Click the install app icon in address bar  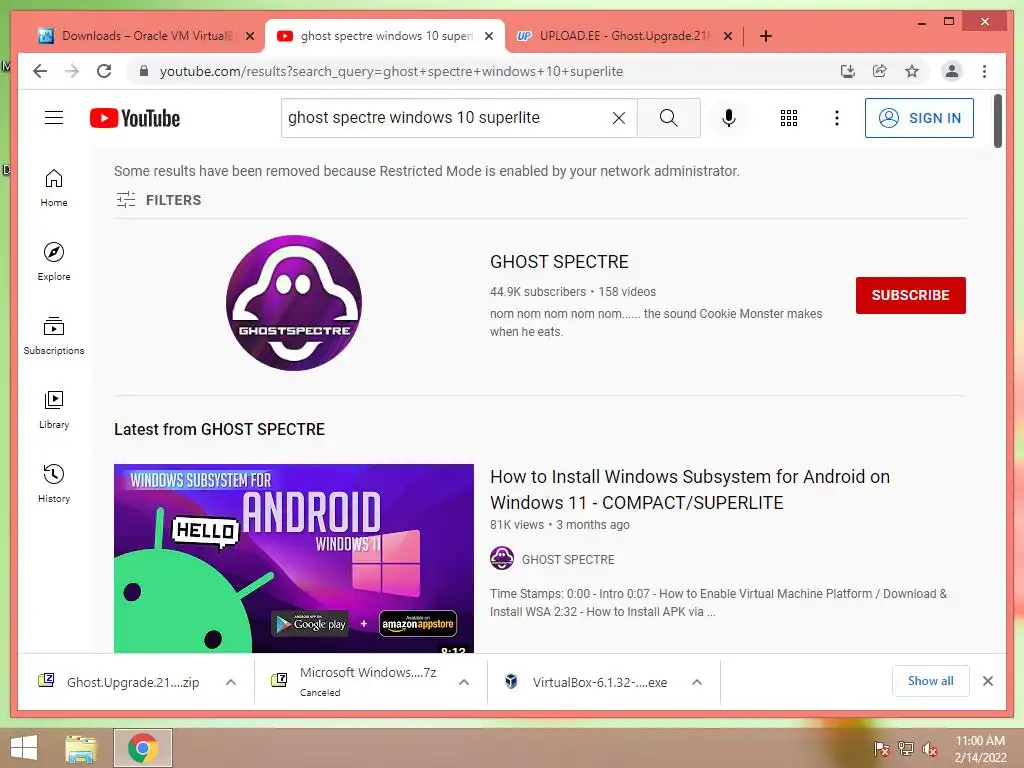(x=848, y=71)
